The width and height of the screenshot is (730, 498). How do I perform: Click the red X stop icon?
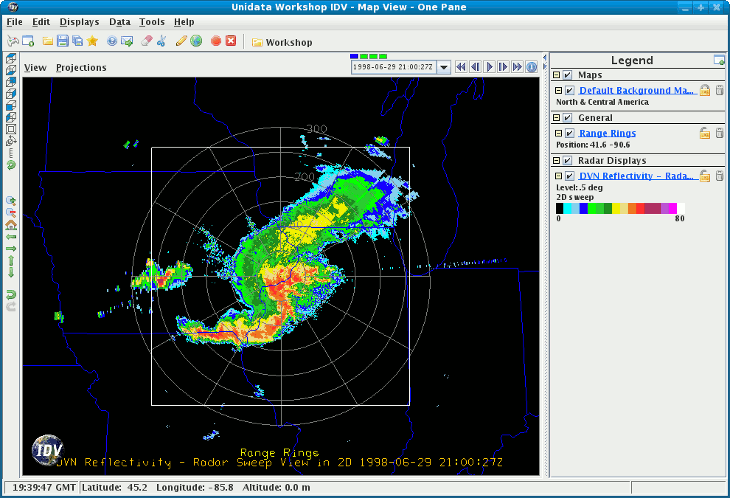231,42
